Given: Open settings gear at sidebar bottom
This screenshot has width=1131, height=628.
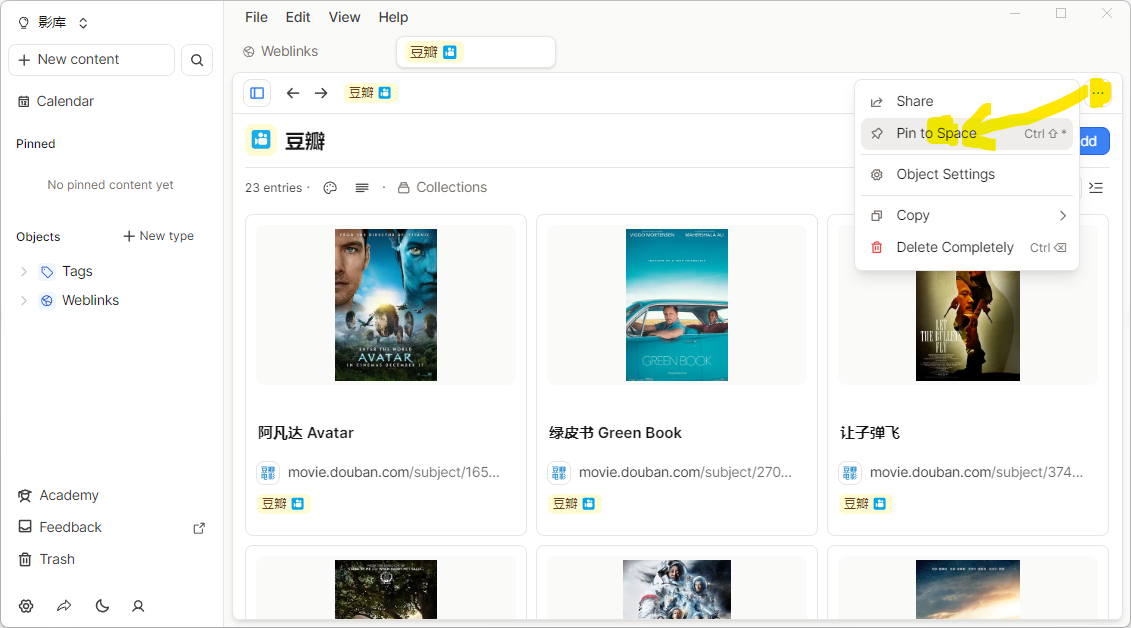Looking at the screenshot, I should pyautogui.click(x=26, y=606).
